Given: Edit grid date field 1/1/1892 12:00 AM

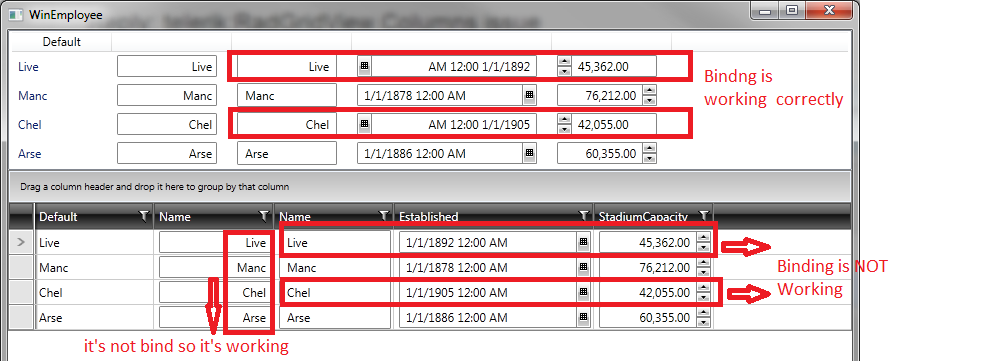Looking at the screenshot, I should tap(488, 243).
